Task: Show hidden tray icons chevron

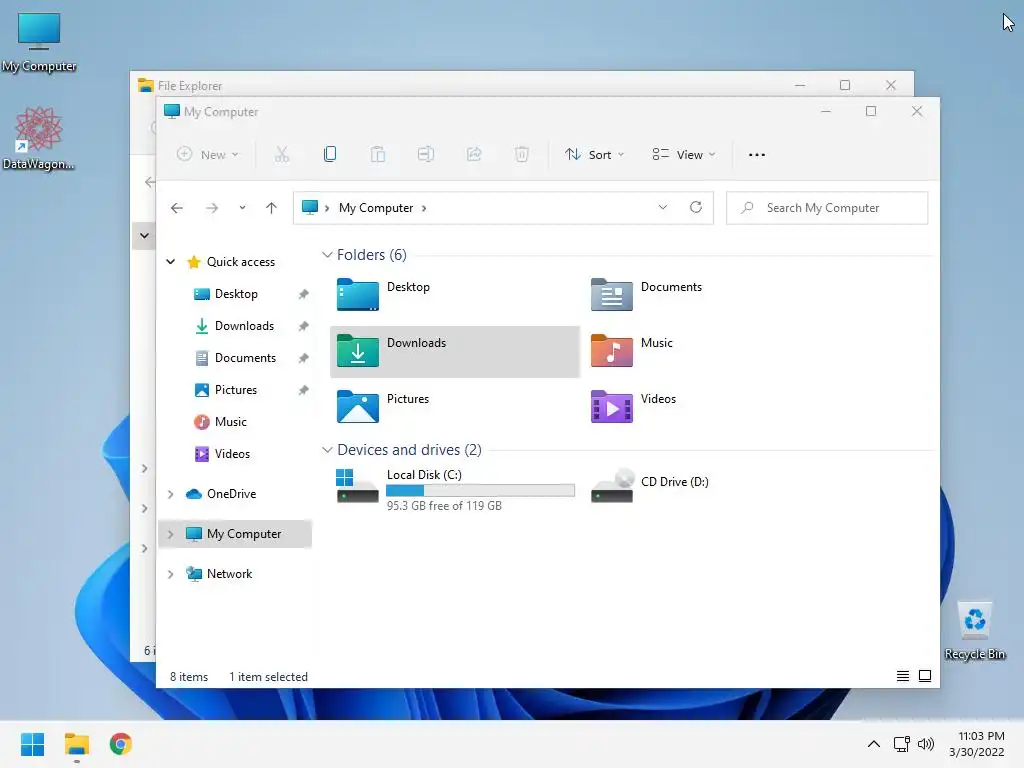Action: pyautogui.click(x=873, y=744)
